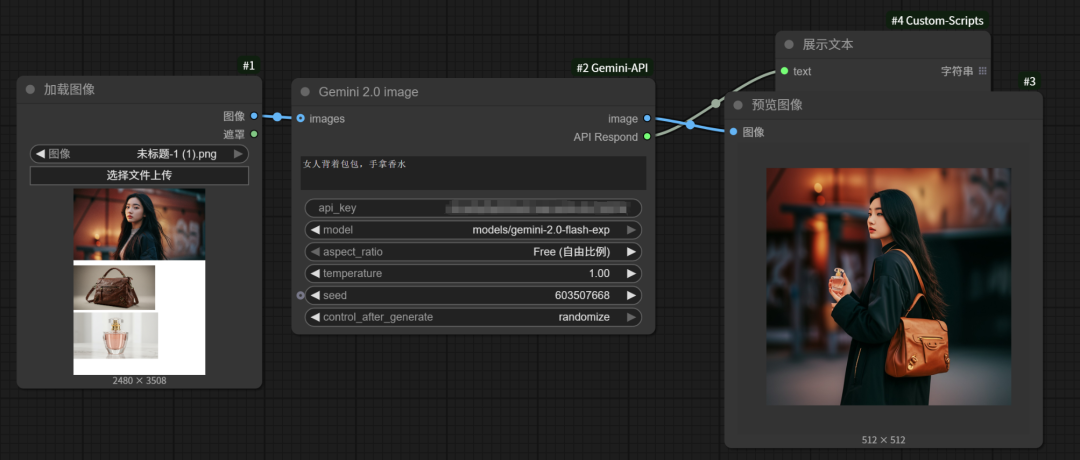Click the 512 × 512 size label
Screen dimensions: 1080x460
tap(884, 439)
